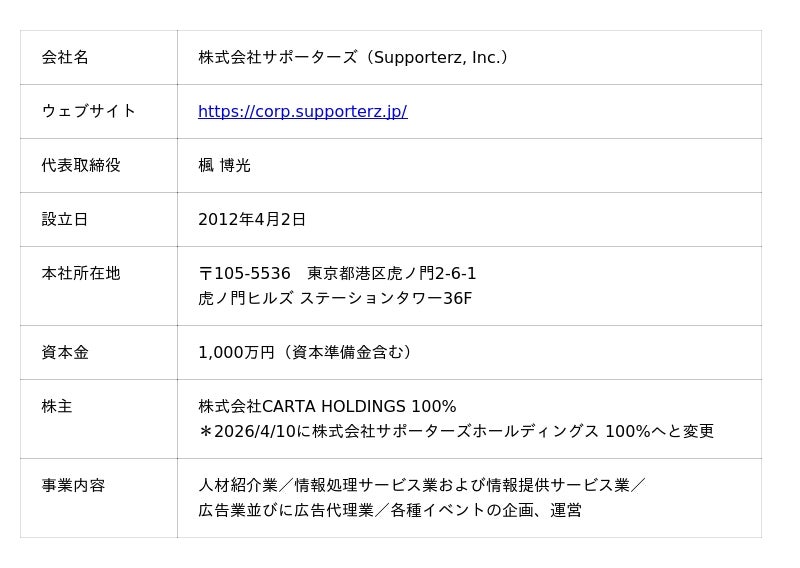Open the corp.supporterz.jp website link
Viewport: 800px width, 568px height.
click(x=302, y=111)
